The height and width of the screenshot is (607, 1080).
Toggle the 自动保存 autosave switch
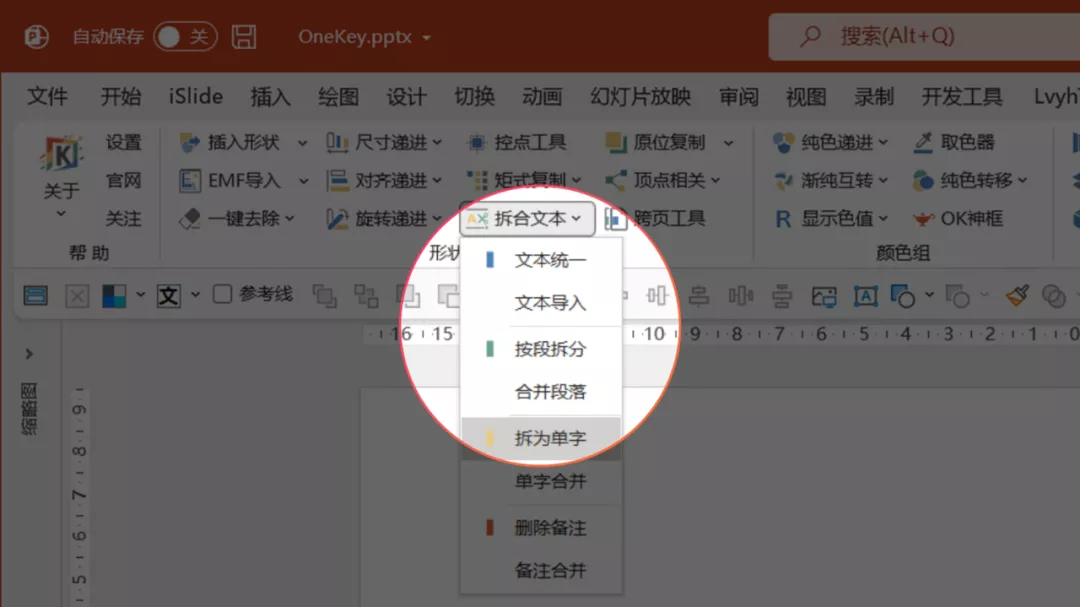tap(185, 37)
